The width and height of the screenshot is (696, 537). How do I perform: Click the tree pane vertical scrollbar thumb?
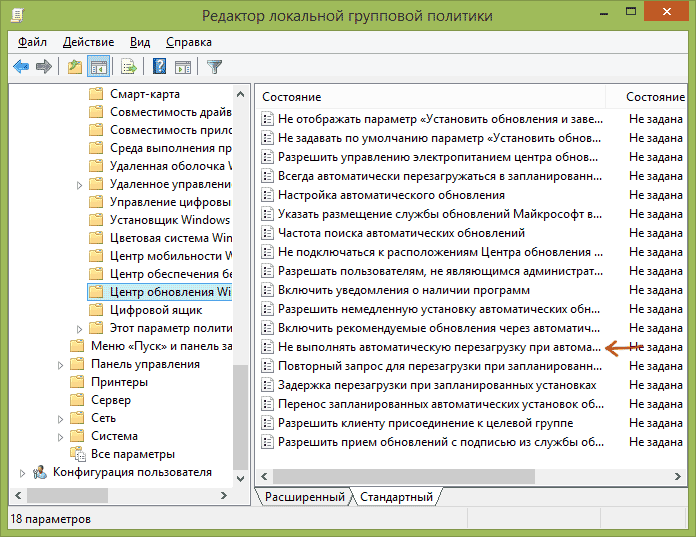coord(241,417)
